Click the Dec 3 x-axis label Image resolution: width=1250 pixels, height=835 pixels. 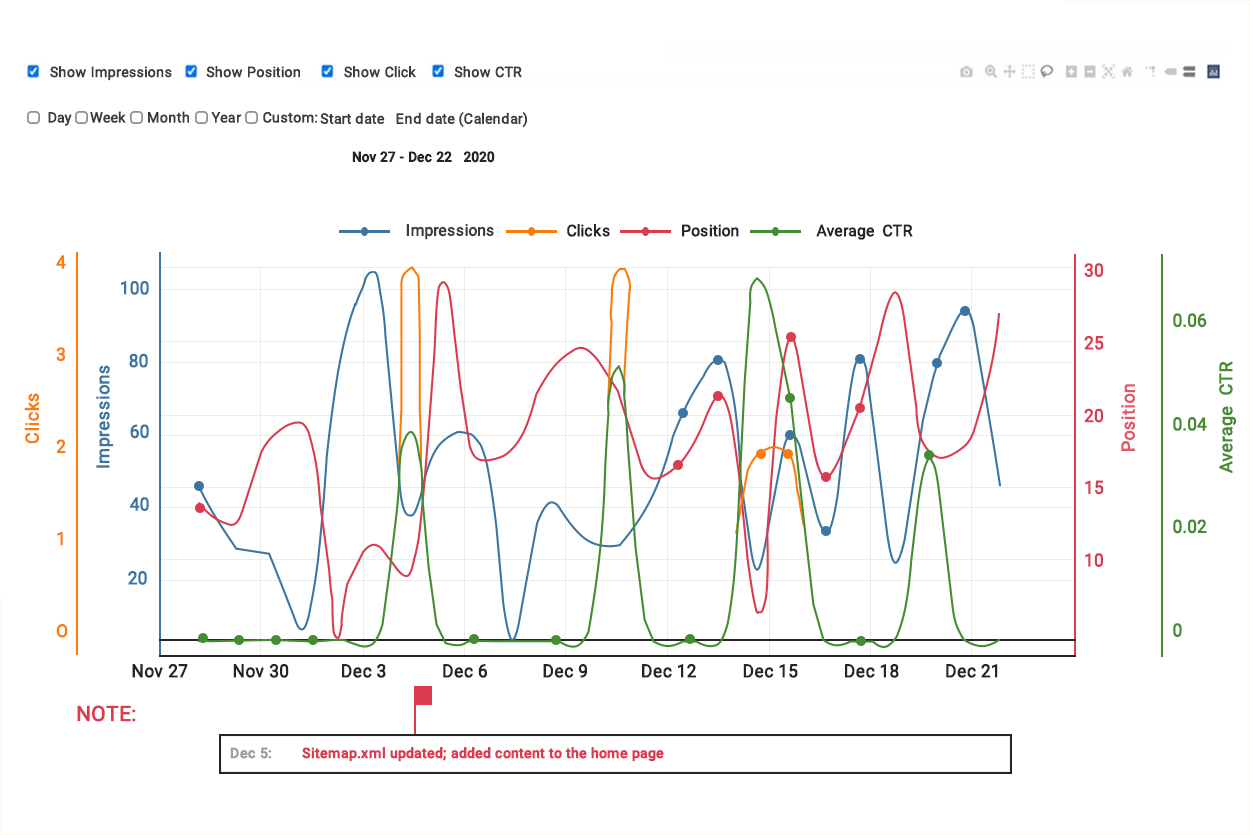(363, 671)
